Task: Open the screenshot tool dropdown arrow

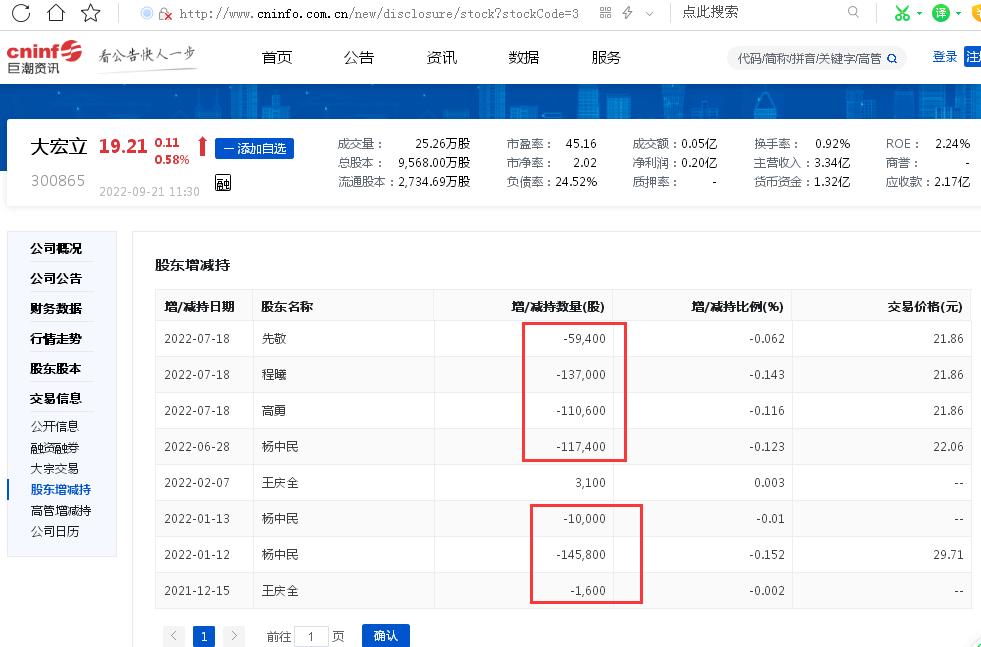Action: tap(918, 14)
